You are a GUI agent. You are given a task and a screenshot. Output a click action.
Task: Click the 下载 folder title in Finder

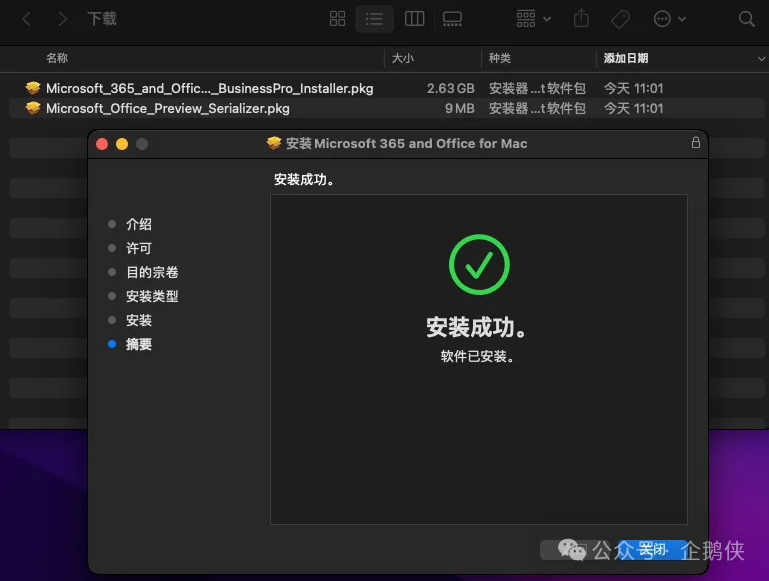point(102,19)
